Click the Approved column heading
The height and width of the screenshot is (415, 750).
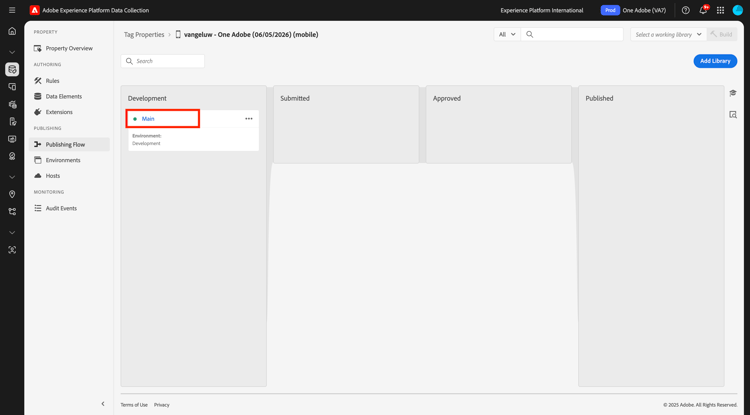[x=447, y=98]
